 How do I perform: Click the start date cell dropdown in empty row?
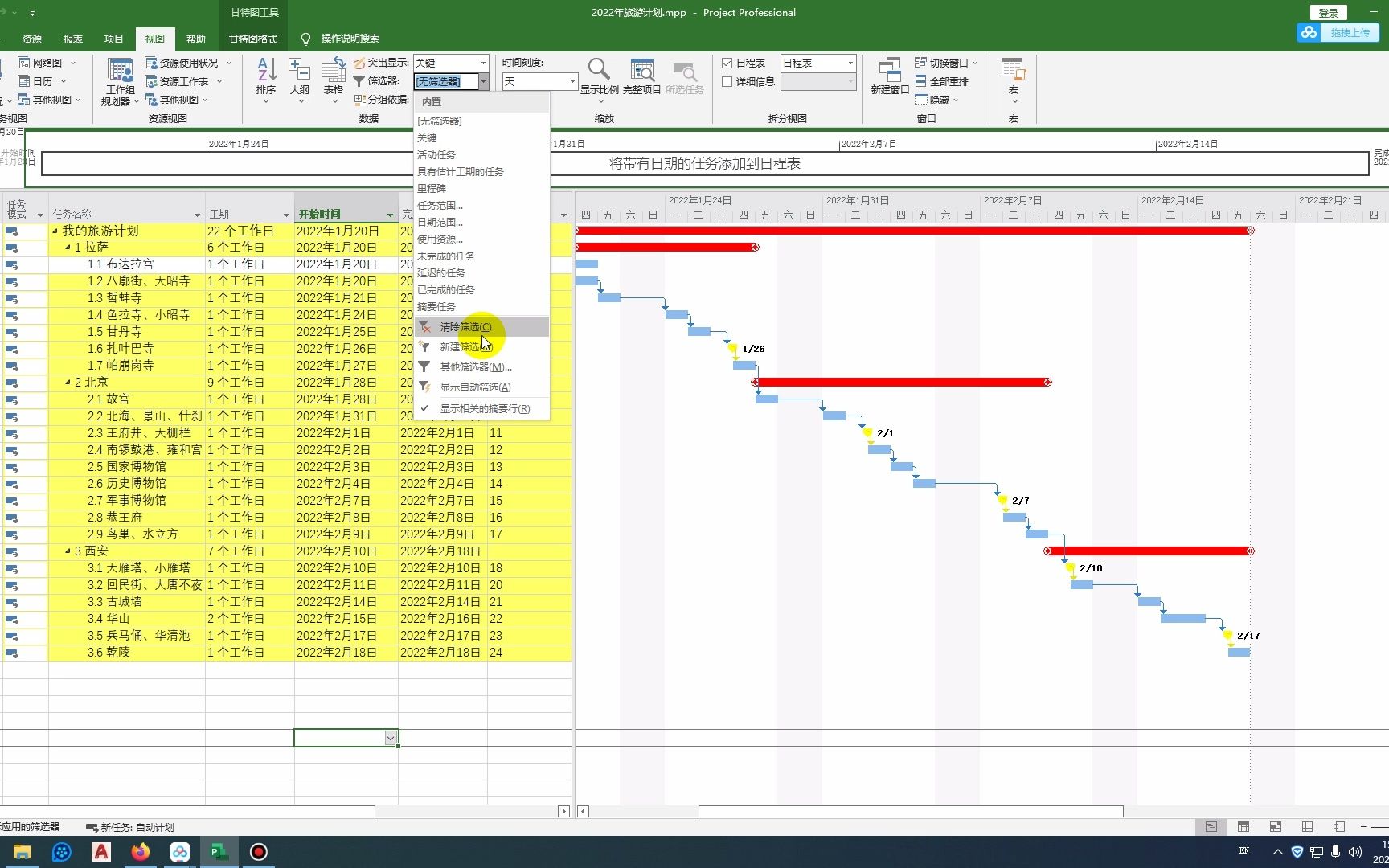click(391, 738)
